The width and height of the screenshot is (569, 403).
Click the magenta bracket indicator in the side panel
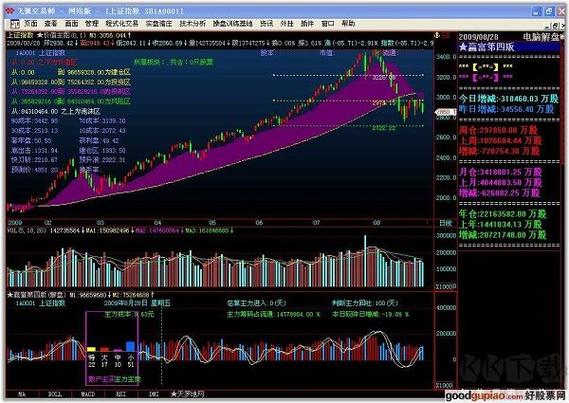coord(486,77)
